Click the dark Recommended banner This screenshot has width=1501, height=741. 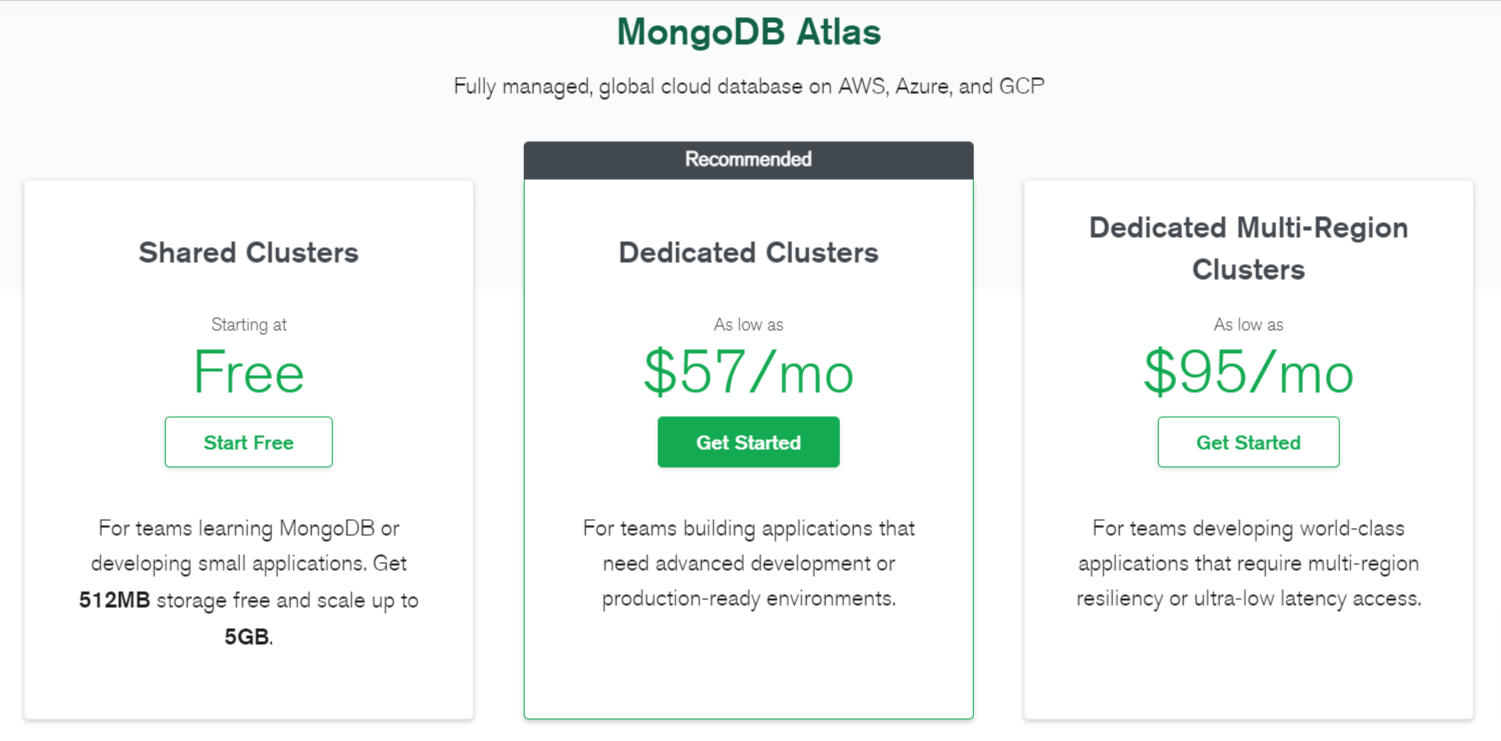(x=748, y=160)
